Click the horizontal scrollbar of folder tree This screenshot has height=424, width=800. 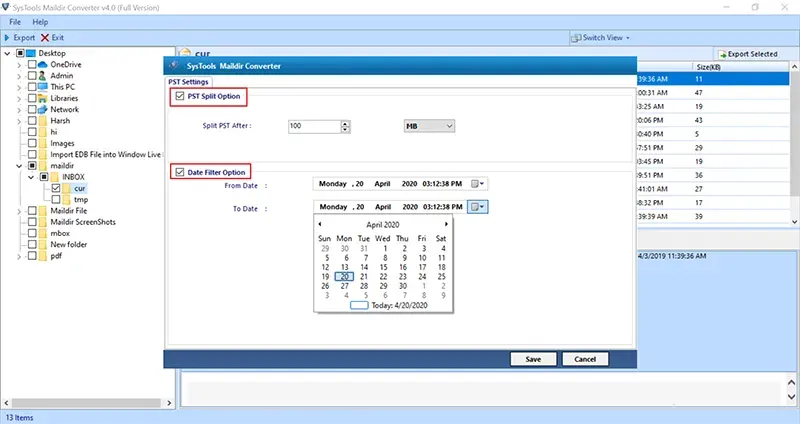[87, 403]
